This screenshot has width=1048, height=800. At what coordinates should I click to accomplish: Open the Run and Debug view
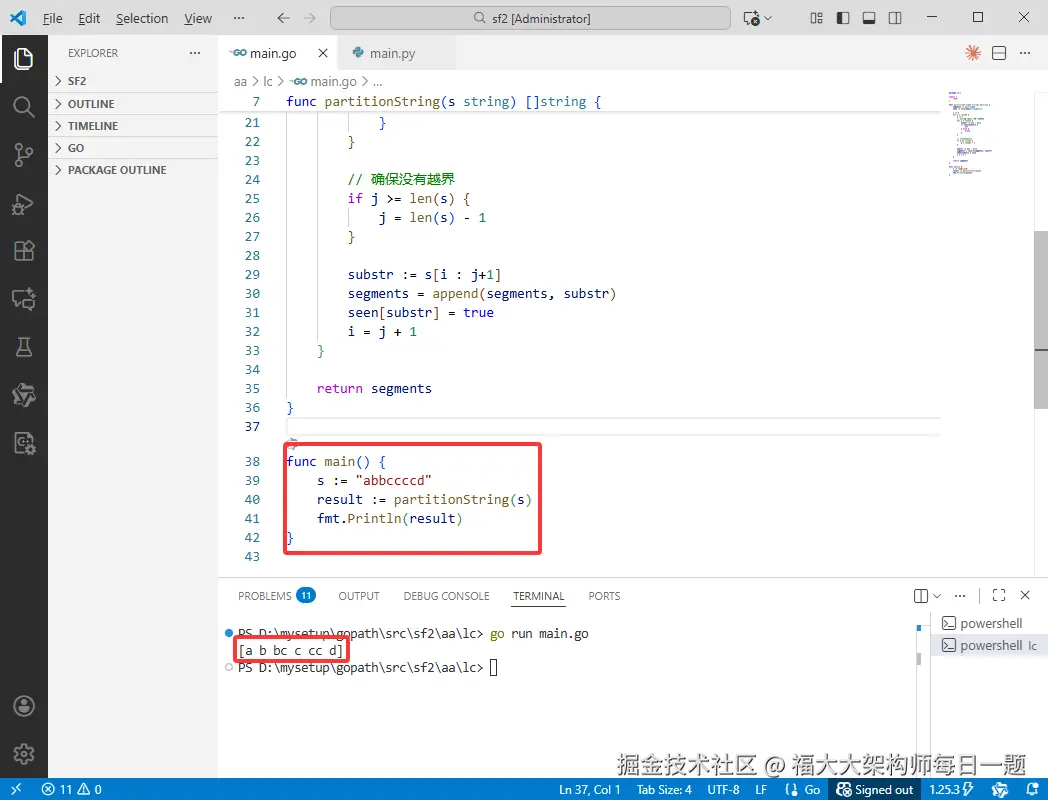(x=23, y=203)
